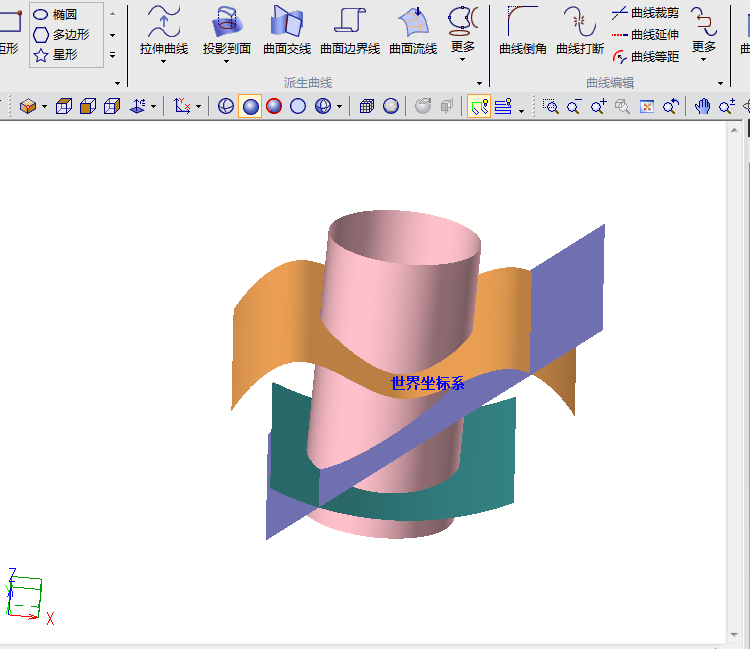The image size is (750, 649).
Task: Click the 投影到面 projection tool
Action: point(227,29)
